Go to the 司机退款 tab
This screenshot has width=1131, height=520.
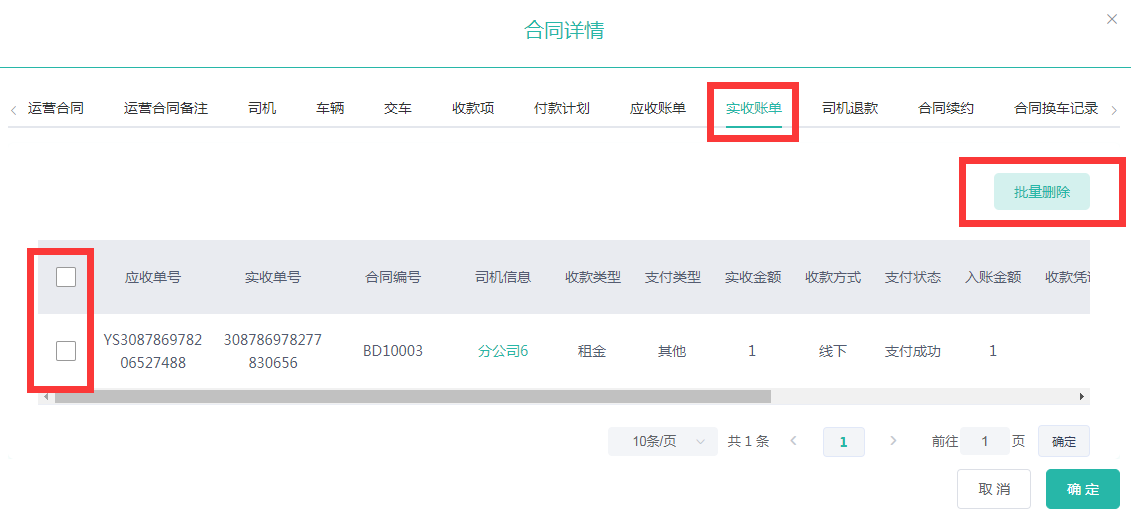coord(849,108)
